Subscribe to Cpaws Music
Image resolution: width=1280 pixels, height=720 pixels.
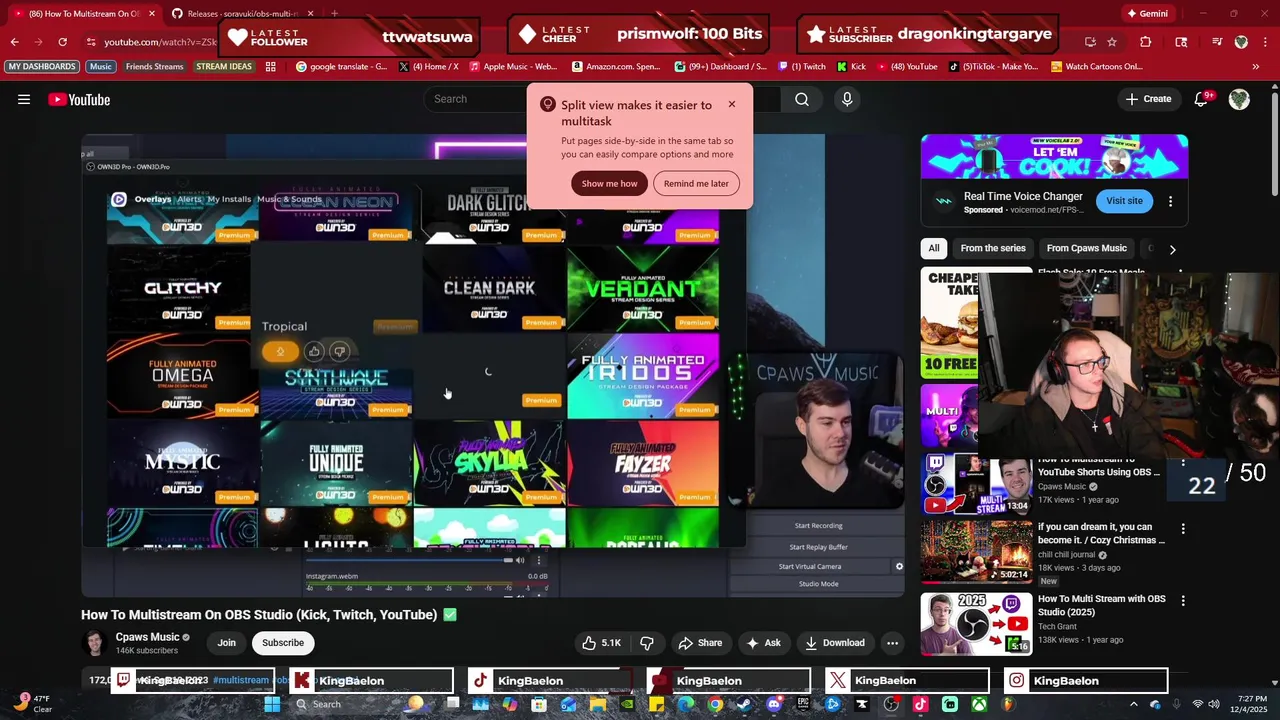283,643
